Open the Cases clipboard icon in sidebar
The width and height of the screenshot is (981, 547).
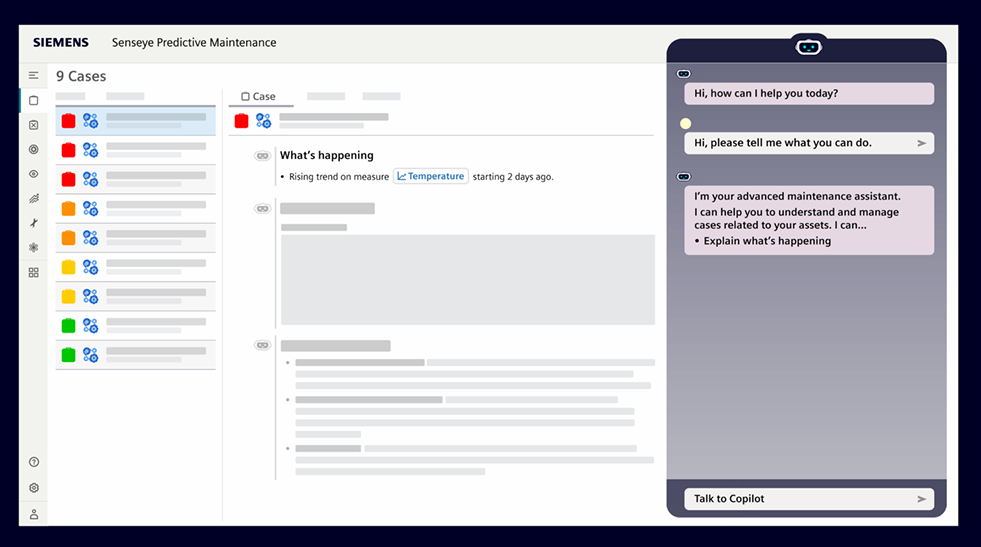[x=34, y=100]
